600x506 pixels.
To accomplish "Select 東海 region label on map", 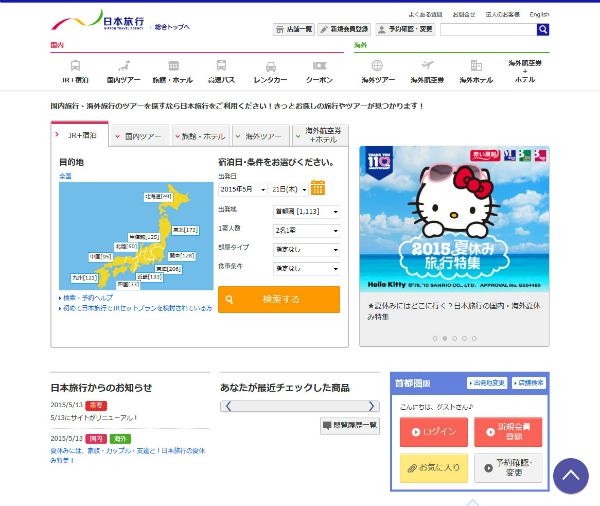I will click(x=168, y=269).
